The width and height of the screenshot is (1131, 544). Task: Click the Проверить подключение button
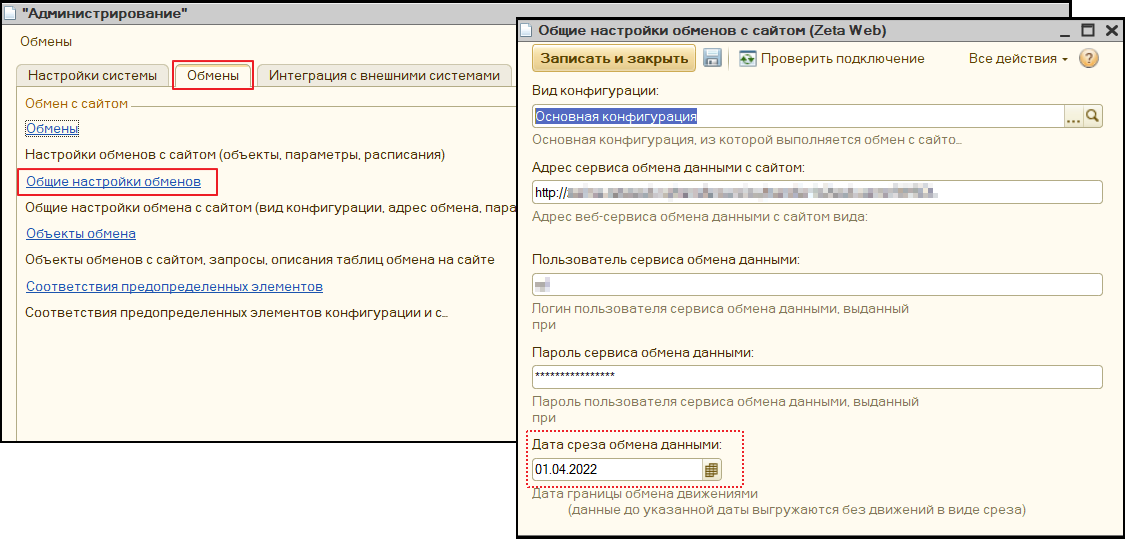(832, 58)
